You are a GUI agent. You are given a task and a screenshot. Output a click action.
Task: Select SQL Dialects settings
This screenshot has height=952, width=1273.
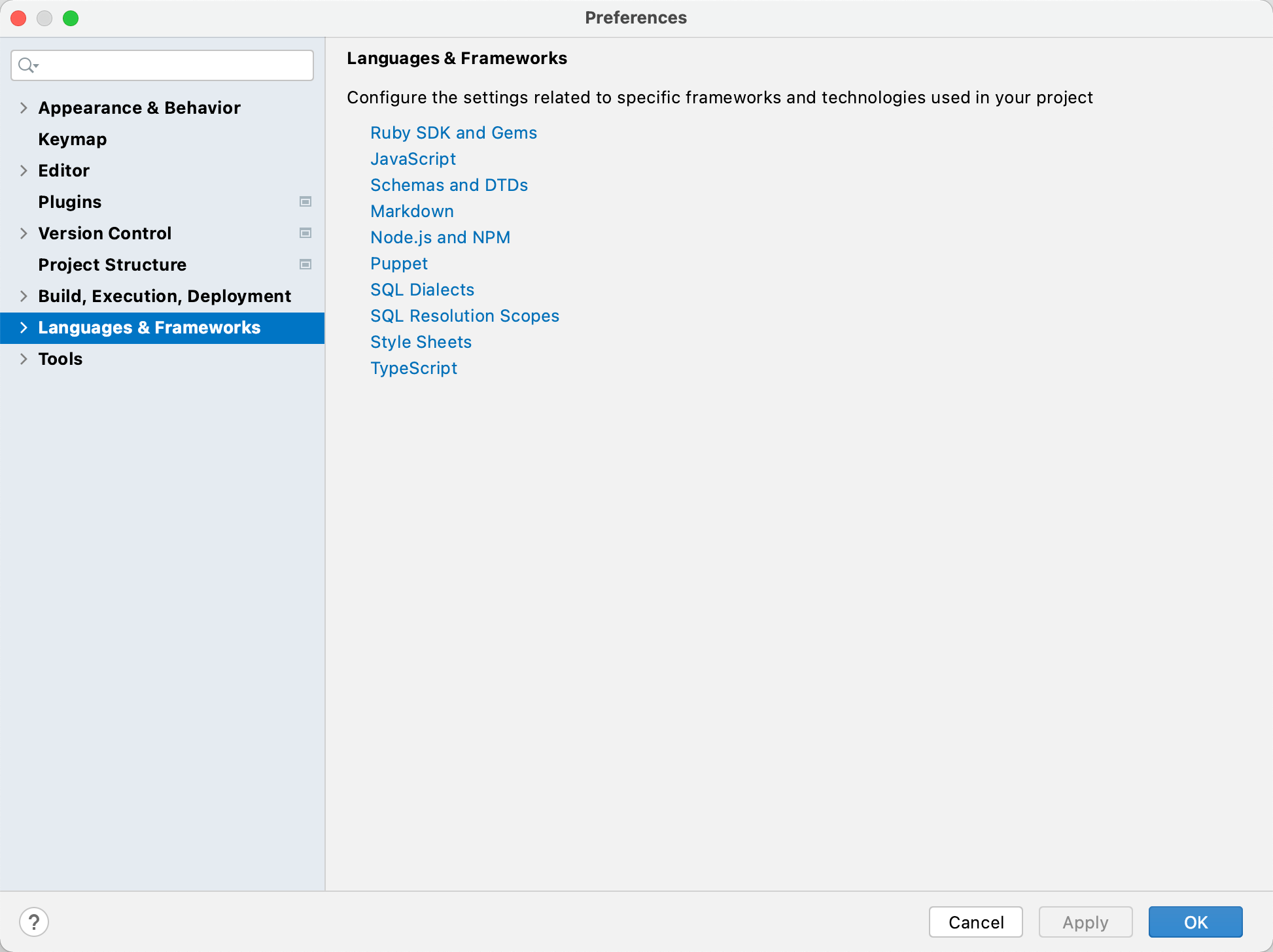tap(422, 289)
